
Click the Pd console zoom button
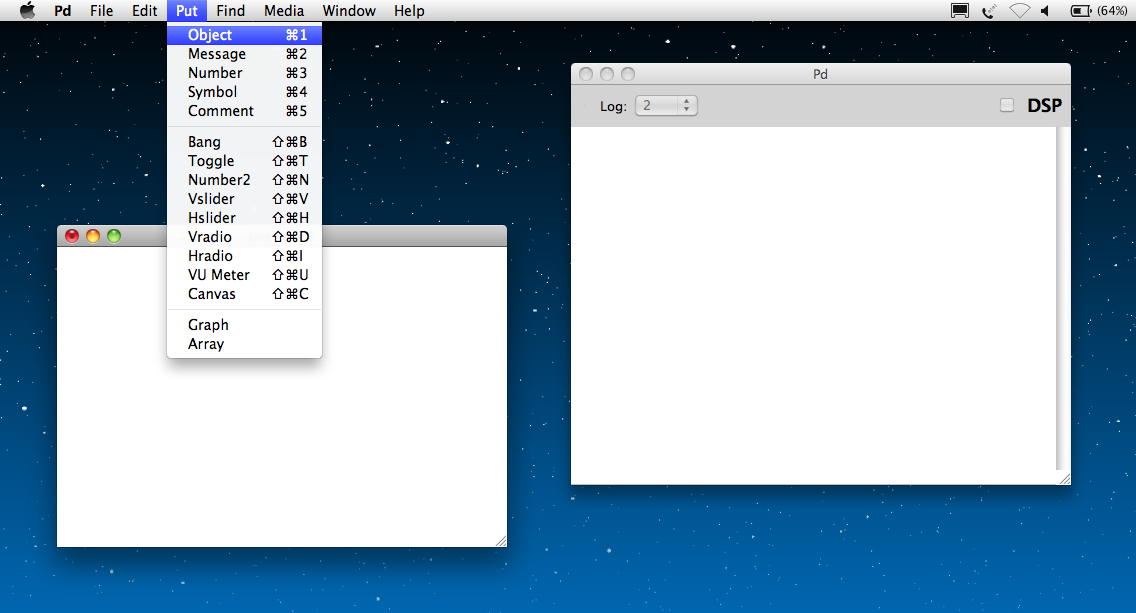tap(628, 74)
